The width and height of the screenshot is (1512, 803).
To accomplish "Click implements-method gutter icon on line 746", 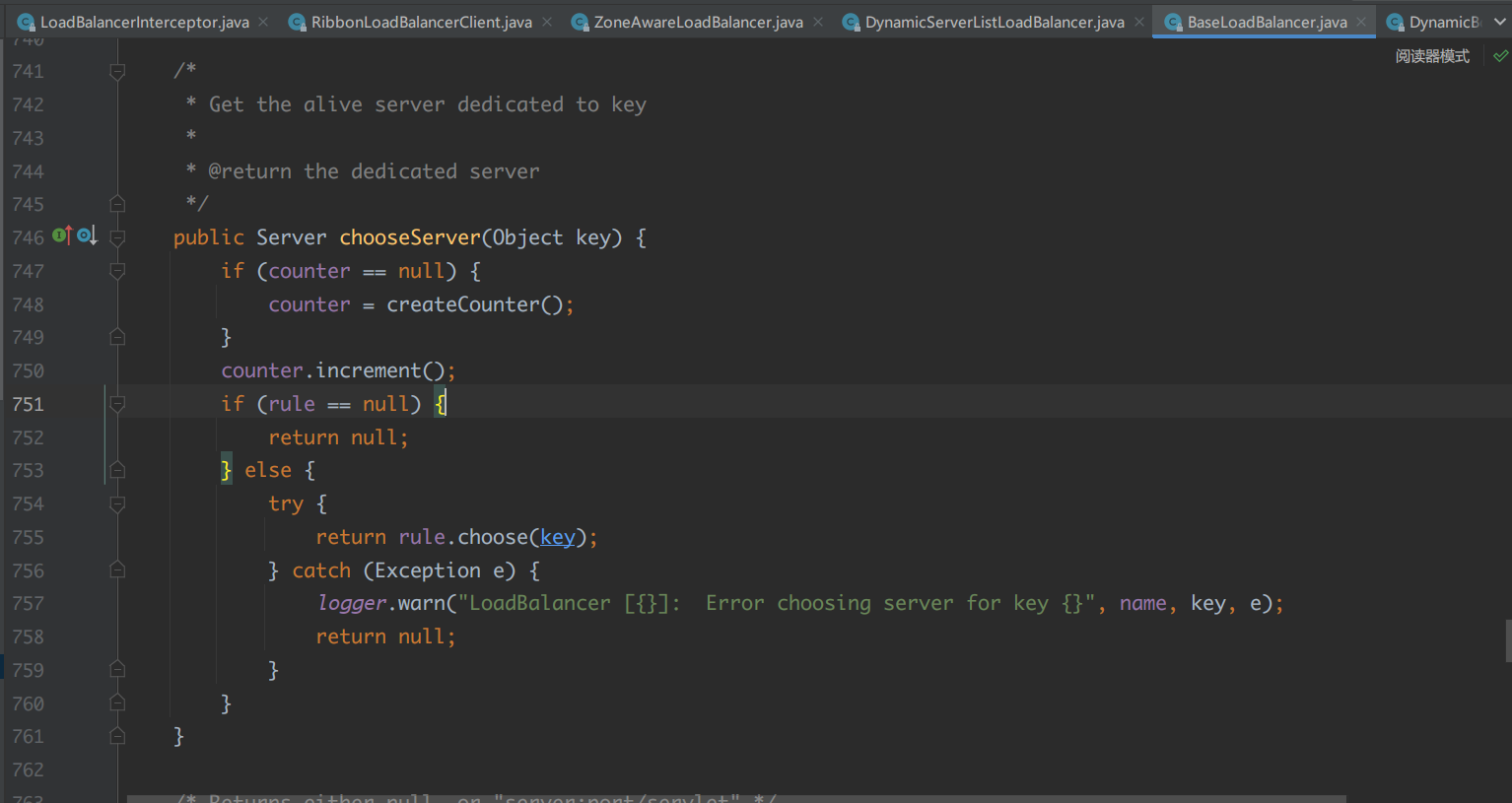I will 62,235.
